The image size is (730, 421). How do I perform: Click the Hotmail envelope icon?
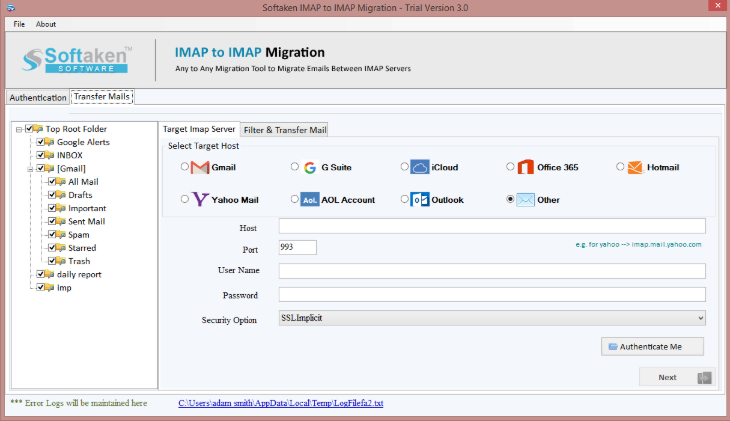[x=635, y=167]
